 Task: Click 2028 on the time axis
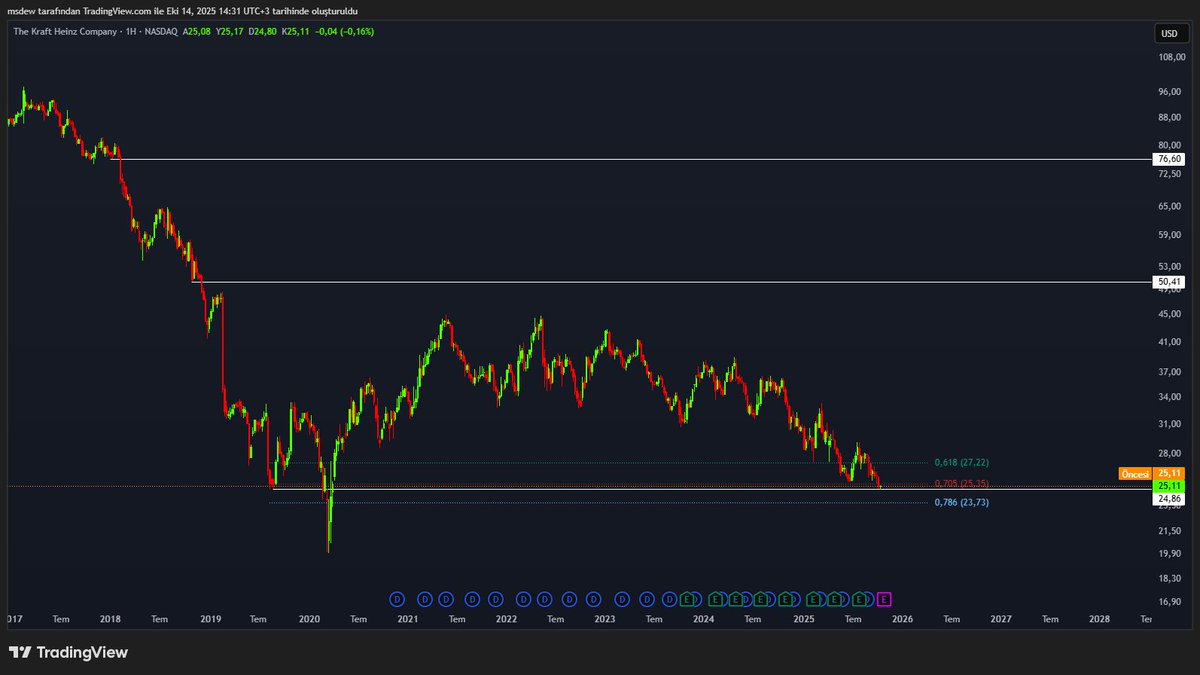[1100, 619]
